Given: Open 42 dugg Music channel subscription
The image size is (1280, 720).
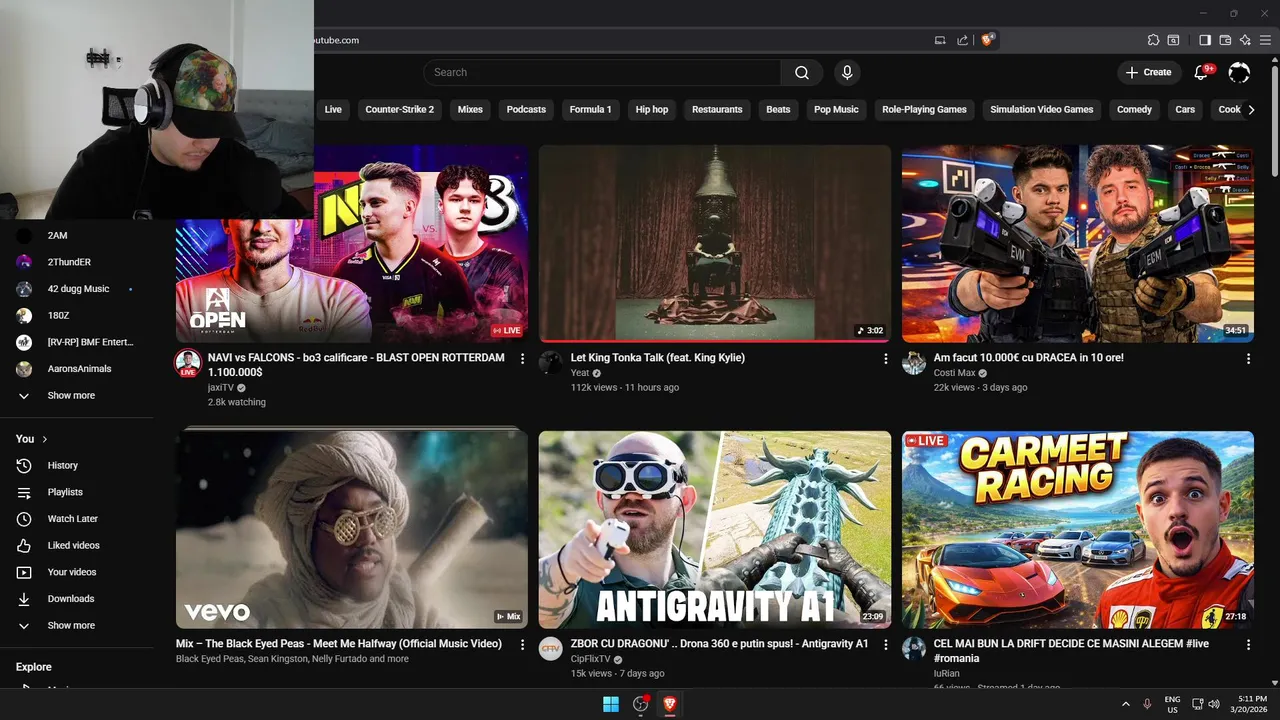Looking at the screenshot, I should pyautogui.click(x=77, y=289).
